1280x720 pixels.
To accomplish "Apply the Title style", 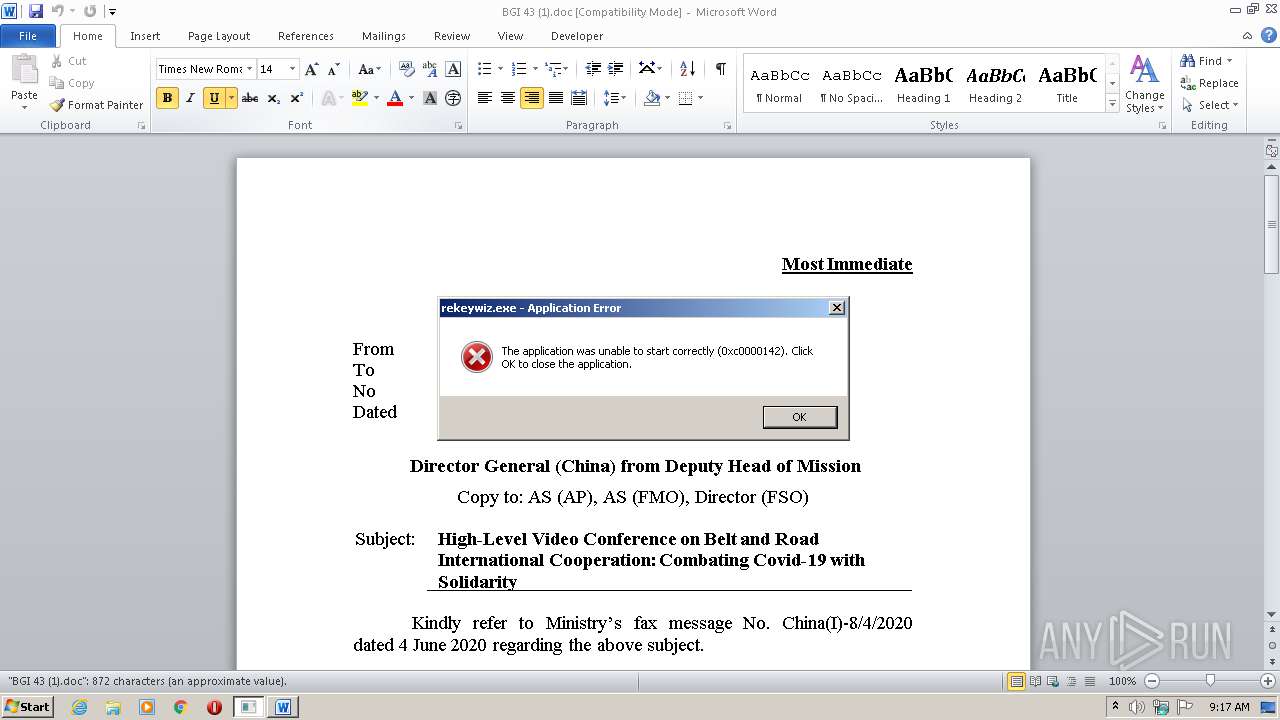I will coord(1067,84).
